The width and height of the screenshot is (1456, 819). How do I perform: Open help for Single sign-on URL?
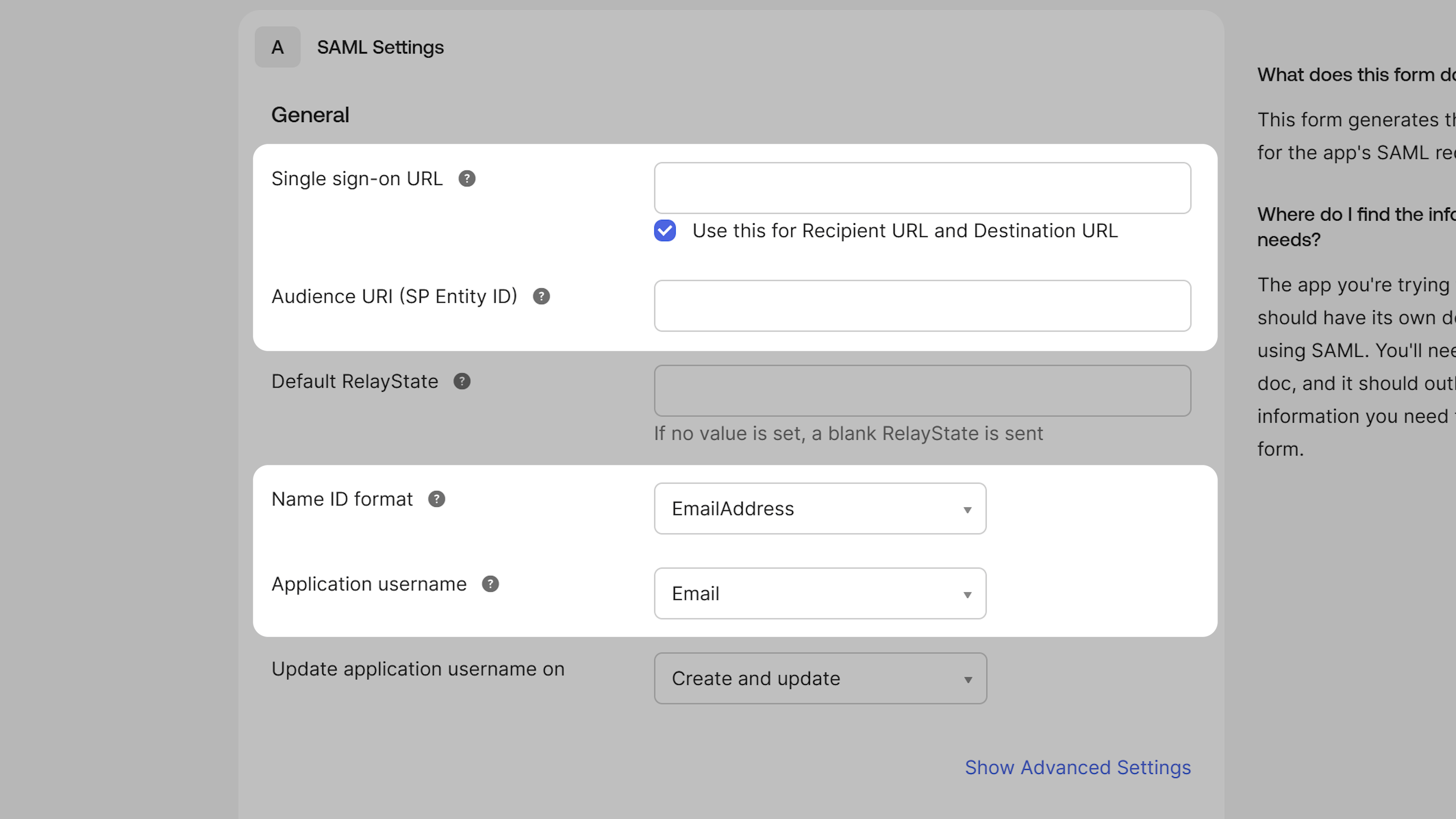pos(467,179)
